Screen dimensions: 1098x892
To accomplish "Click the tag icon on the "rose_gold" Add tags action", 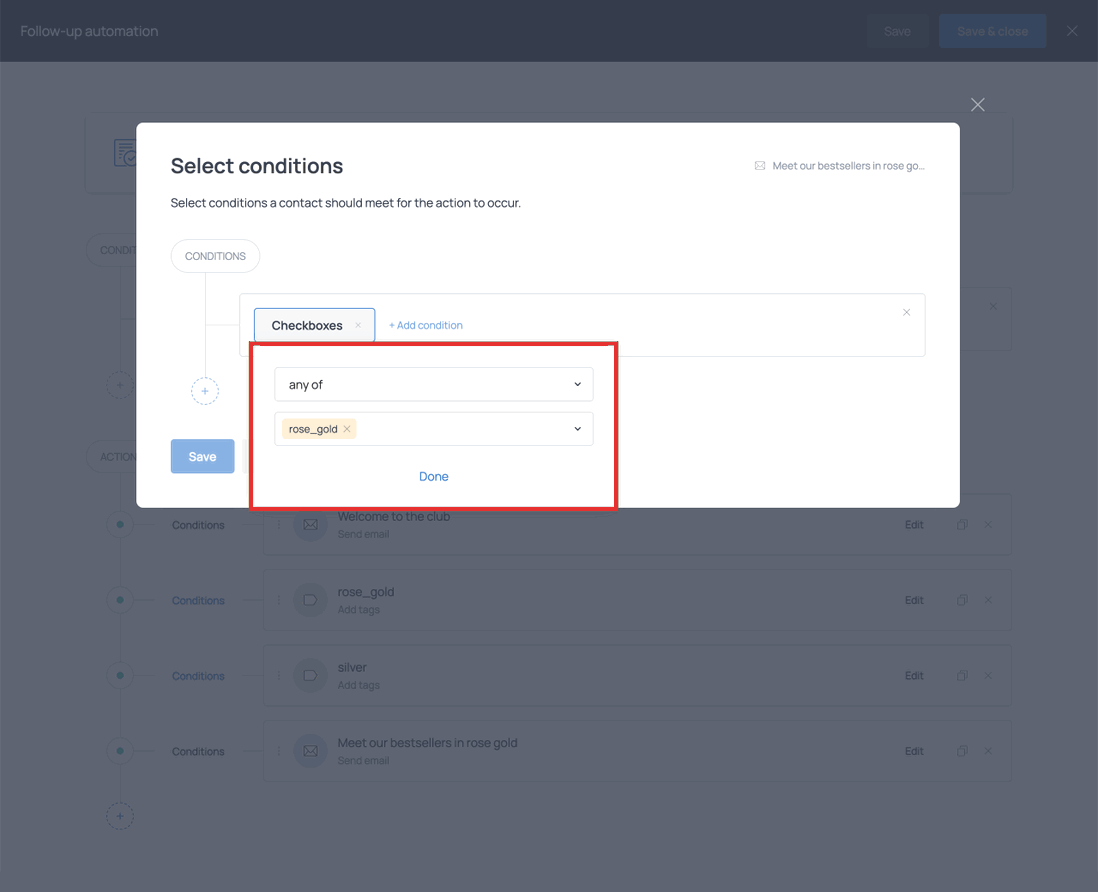I will [x=310, y=600].
